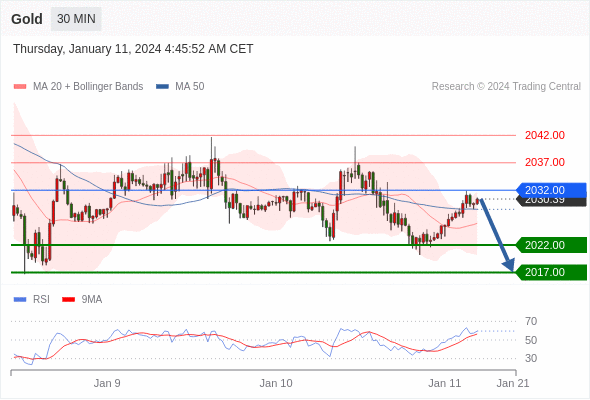
Task: Click the MA 20 + Bollinger Bands label
Action: (x=88, y=87)
